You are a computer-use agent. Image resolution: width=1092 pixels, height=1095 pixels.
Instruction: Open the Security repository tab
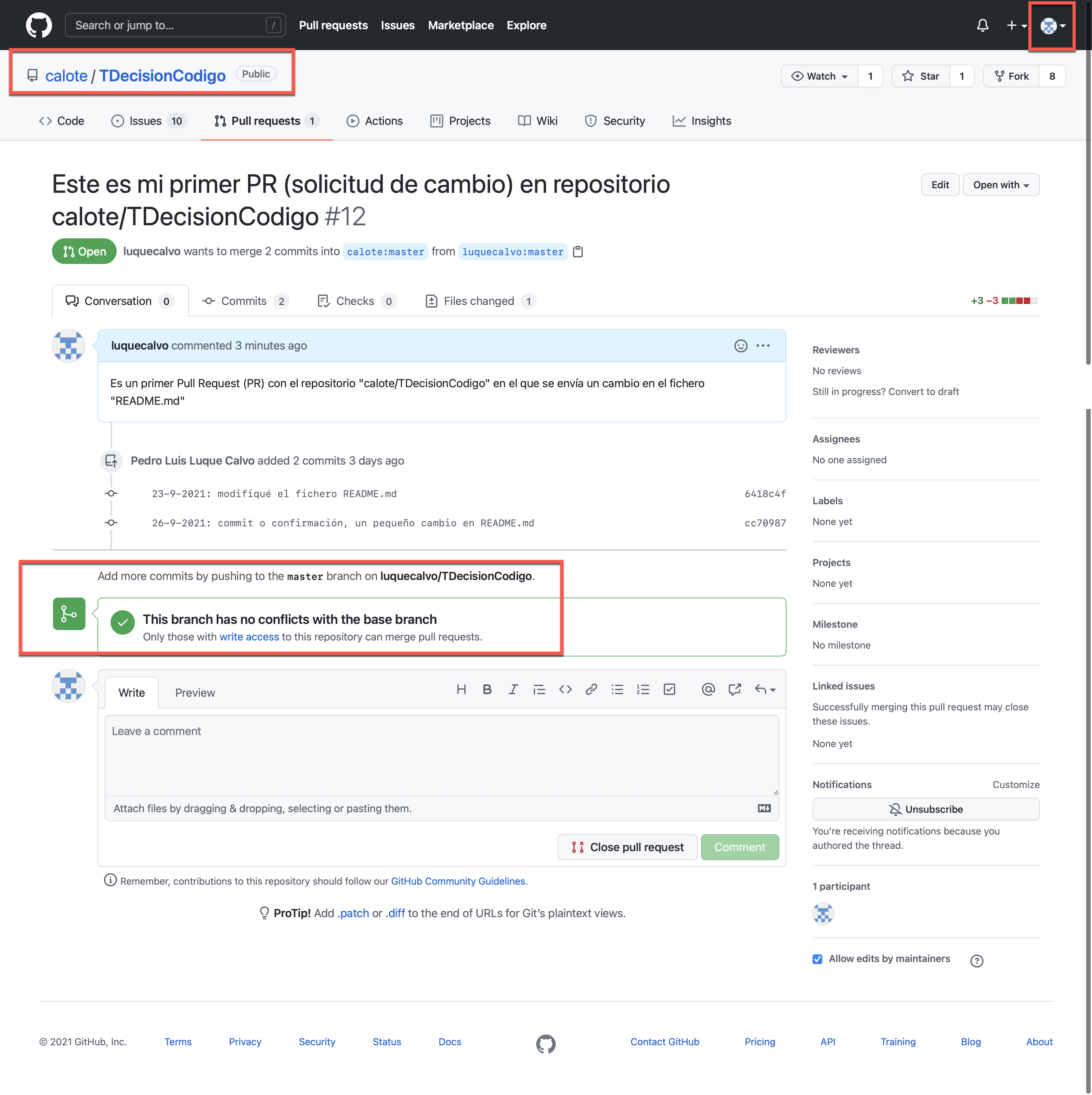pyautogui.click(x=614, y=121)
